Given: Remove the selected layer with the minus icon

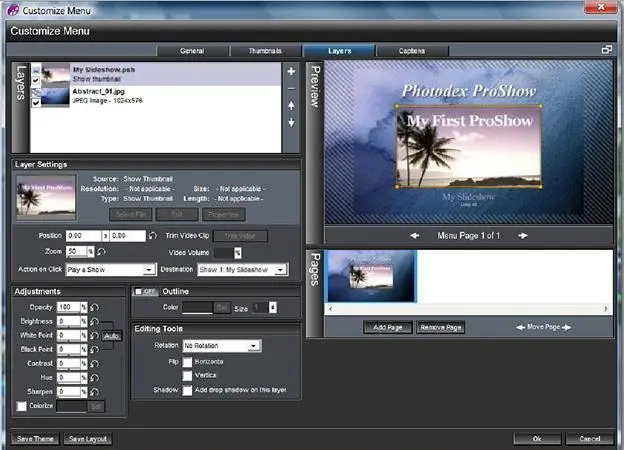Looking at the screenshot, I should tap(291, 88).
